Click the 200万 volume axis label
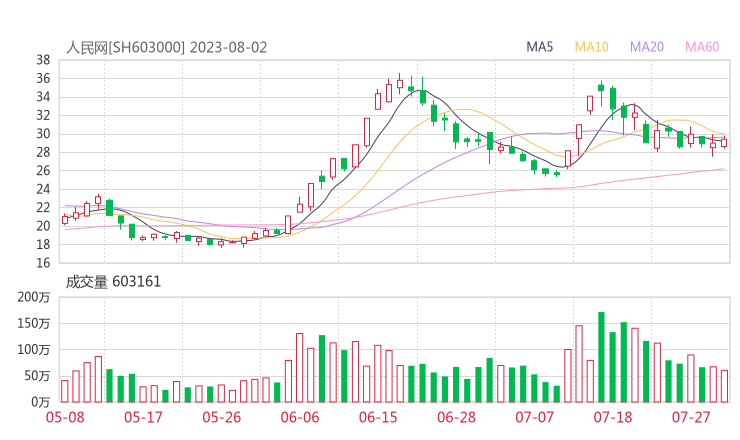The height and width of the screenshot is (440, 740). 34,297
